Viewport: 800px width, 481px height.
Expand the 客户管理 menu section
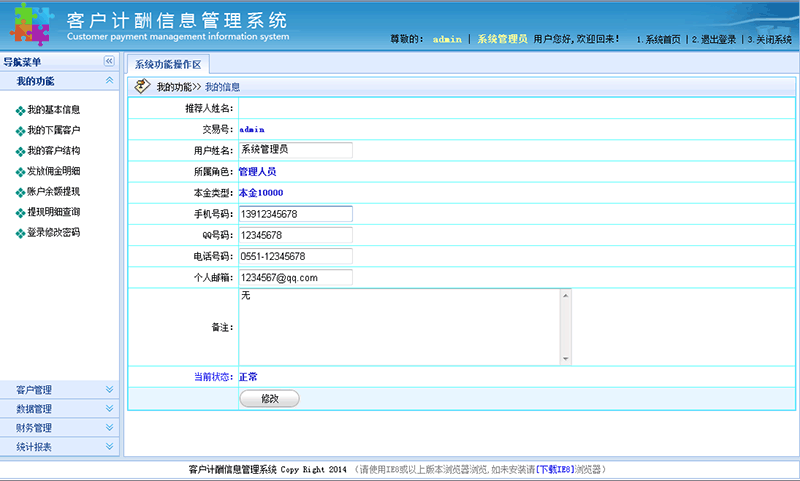109,389
